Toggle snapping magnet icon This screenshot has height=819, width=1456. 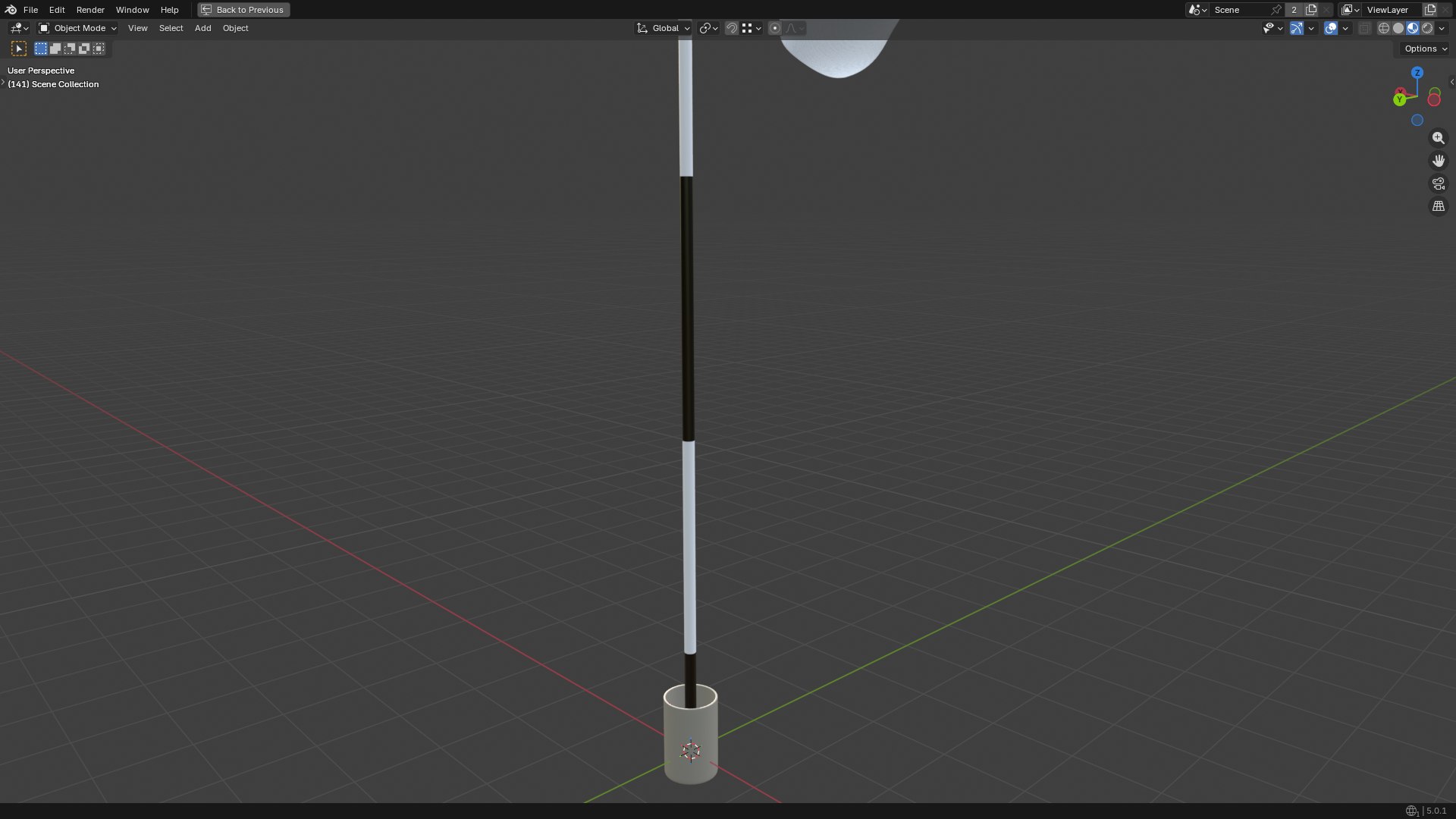(x=732, y=28)
